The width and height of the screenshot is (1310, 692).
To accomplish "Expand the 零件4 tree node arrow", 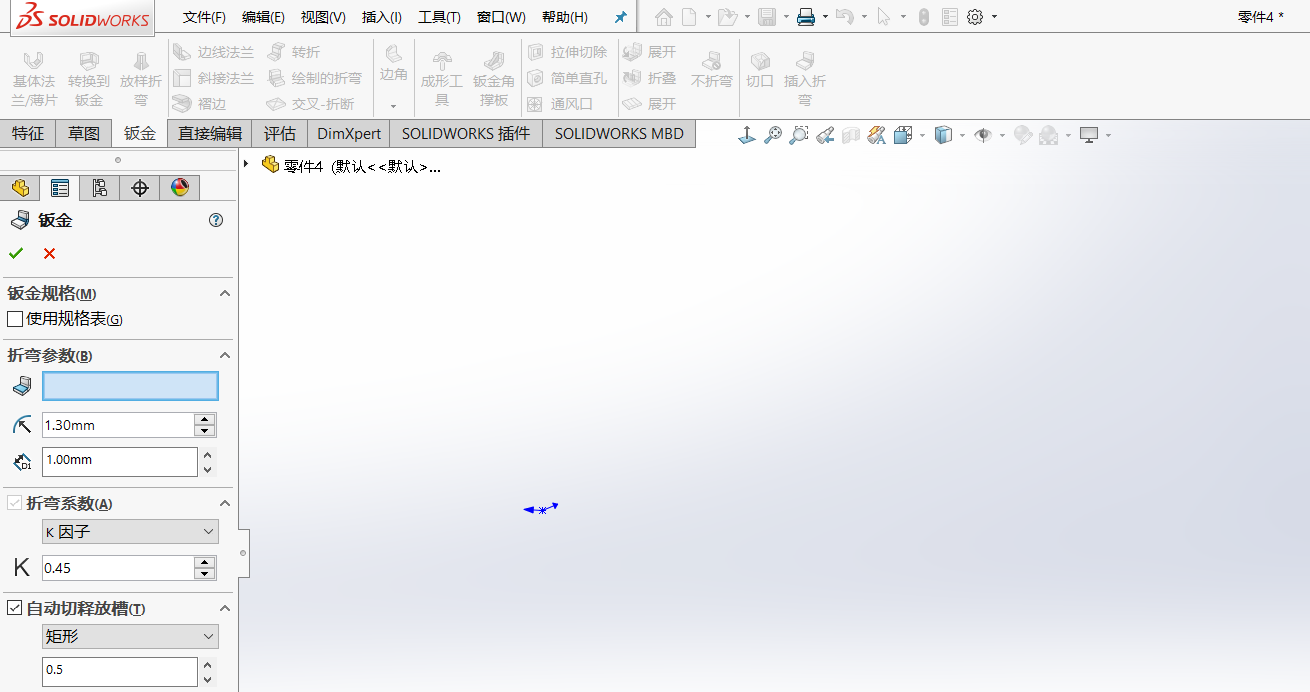I will (x=246, y=163).
